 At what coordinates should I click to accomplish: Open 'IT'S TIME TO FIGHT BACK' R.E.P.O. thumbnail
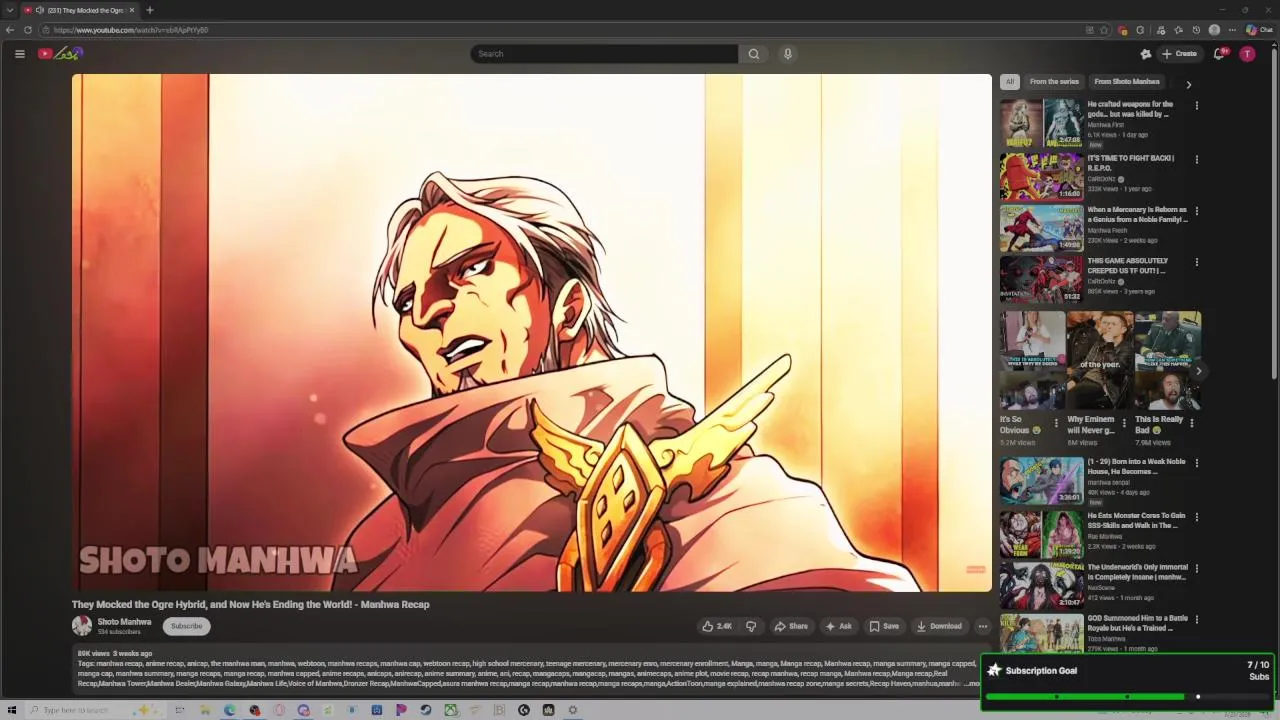[1041, 175]
